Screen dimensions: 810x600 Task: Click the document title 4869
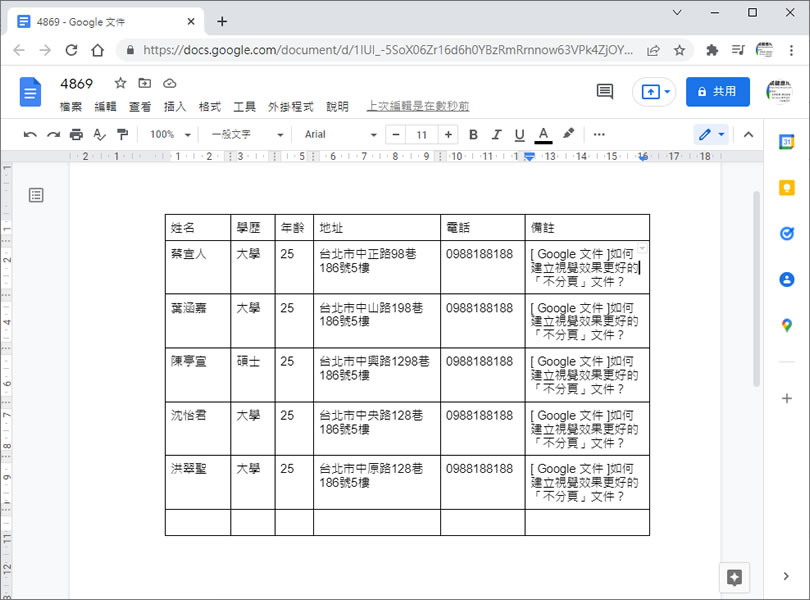pyautogui.click(x=76, y=84)
